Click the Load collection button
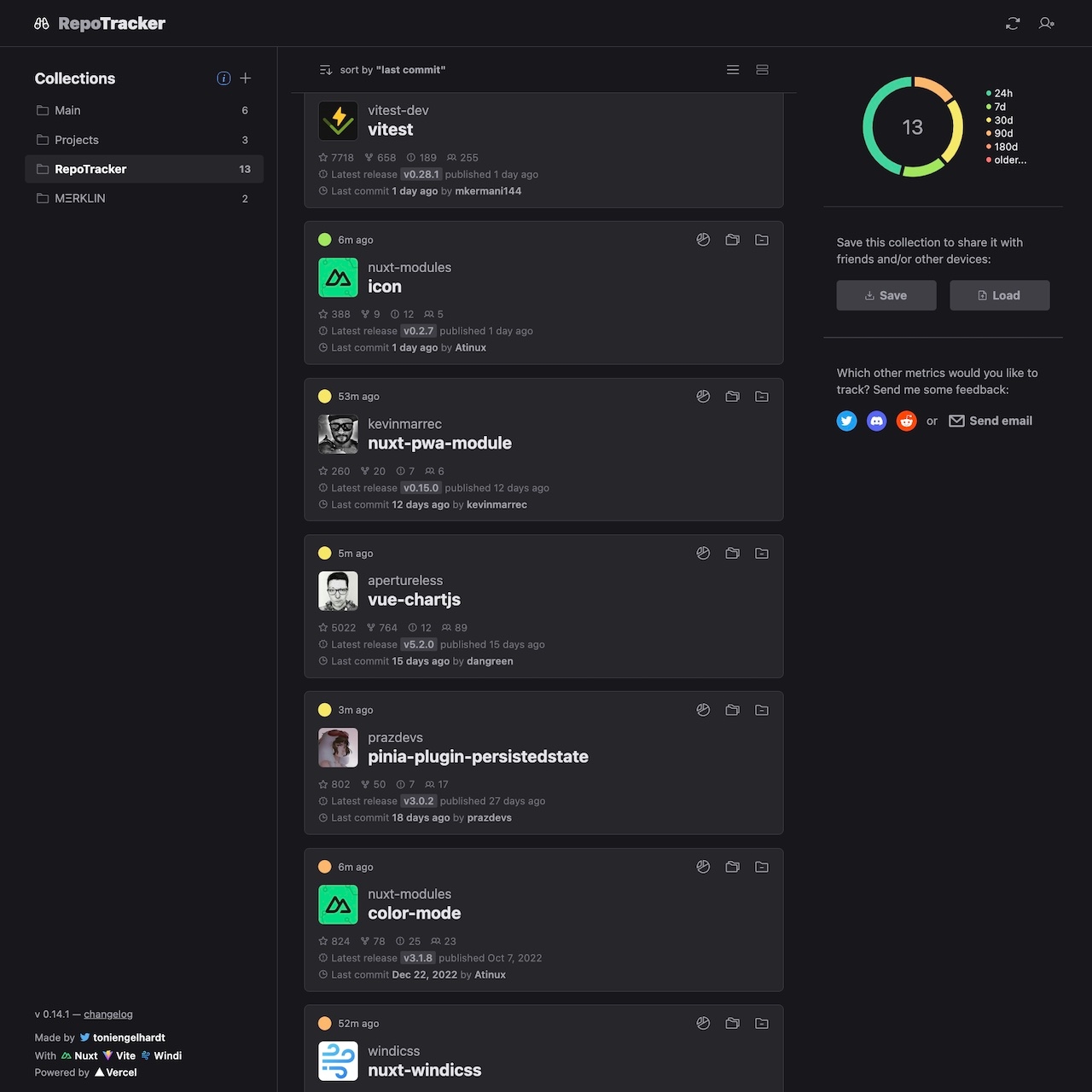Image resolution: width=1092 pixels, height=1092 pixels. click(x=1000, y=295)
